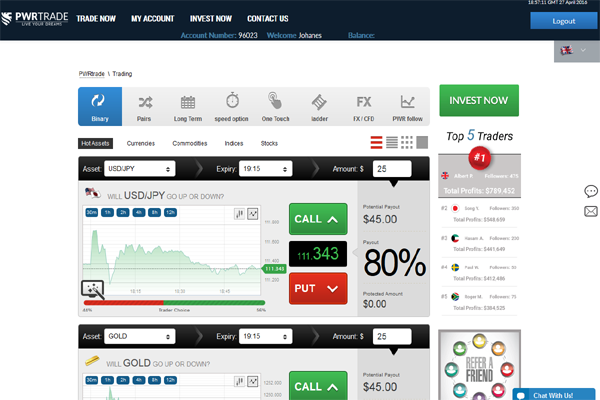Switch to compact lines list view
This screenshot has height=400, width=600.
coord(392,142)
